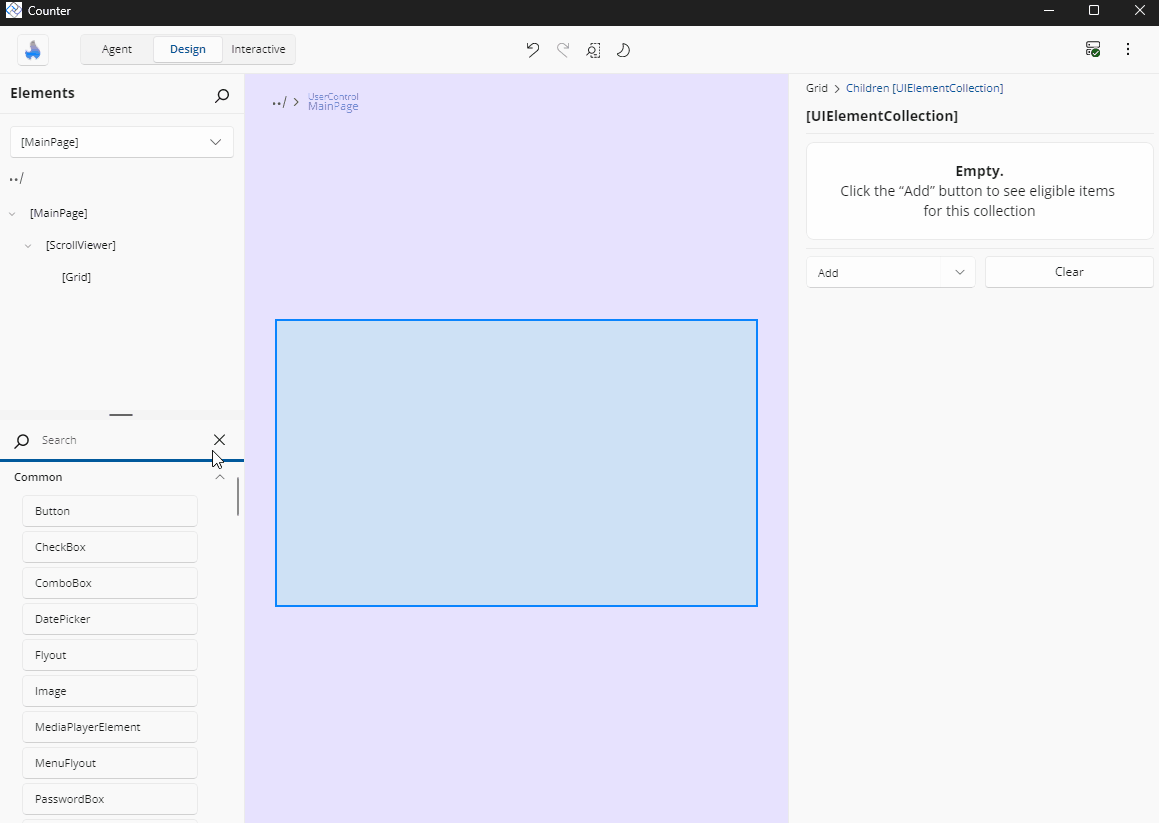Switch to the Agent tab
The image size is (1159, 823).
click(116, 48)
